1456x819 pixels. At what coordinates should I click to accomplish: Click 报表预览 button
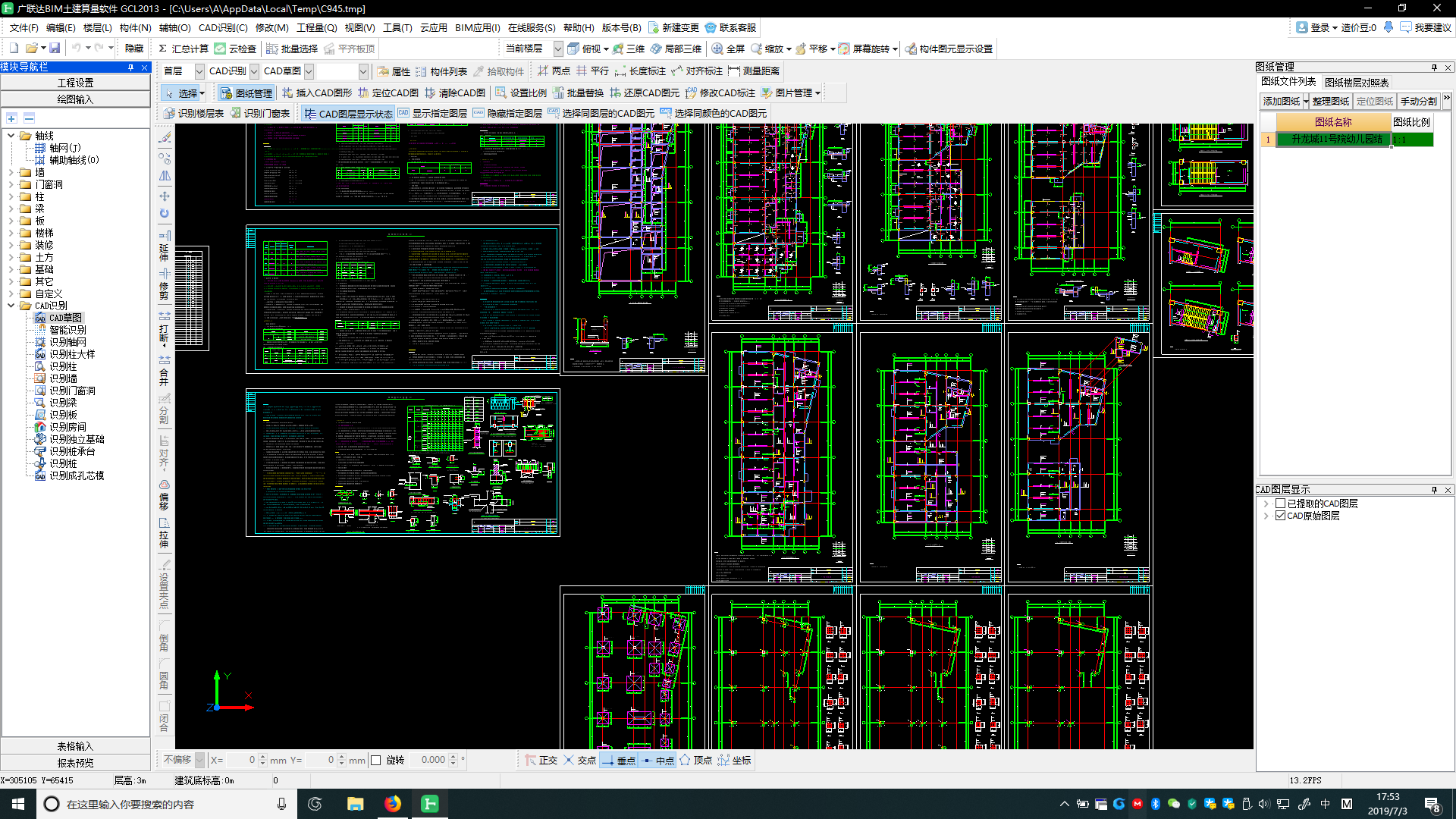coord(75,763)
